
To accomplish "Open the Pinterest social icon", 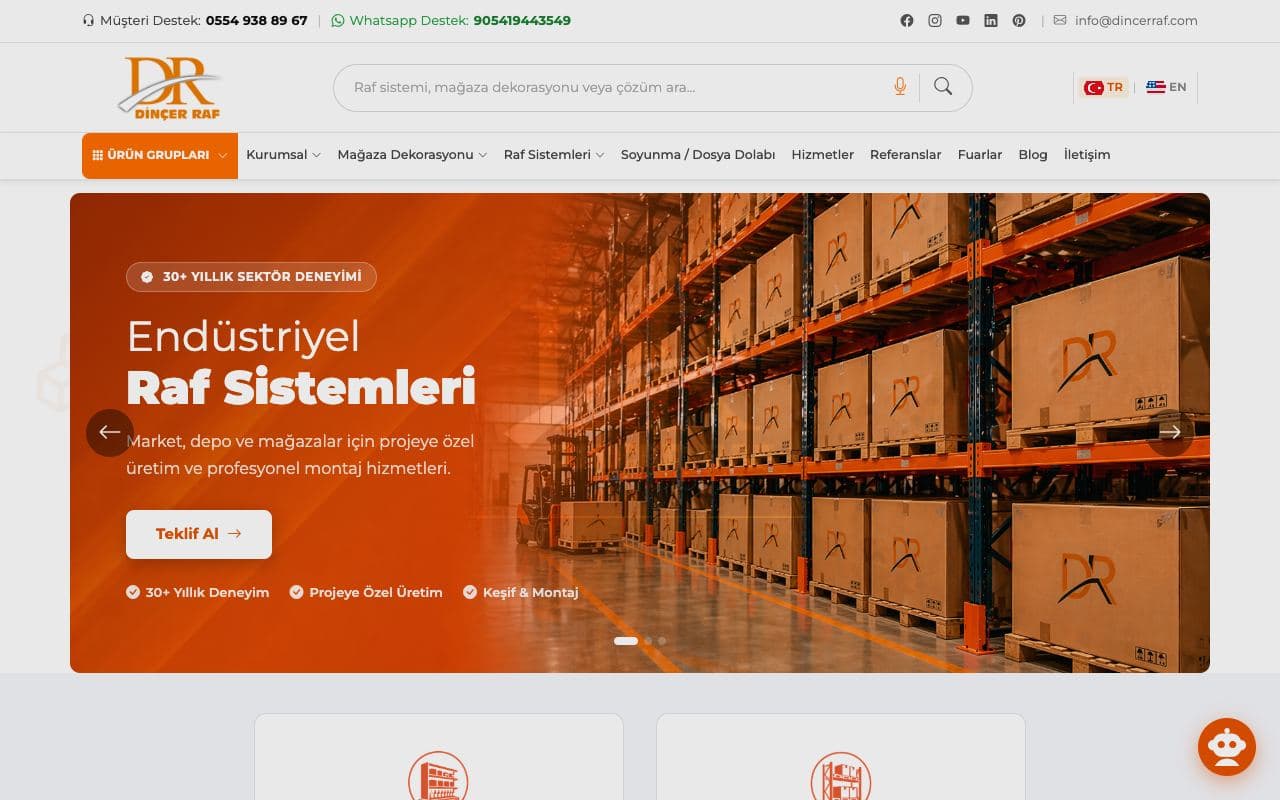I will (1019, 20).
